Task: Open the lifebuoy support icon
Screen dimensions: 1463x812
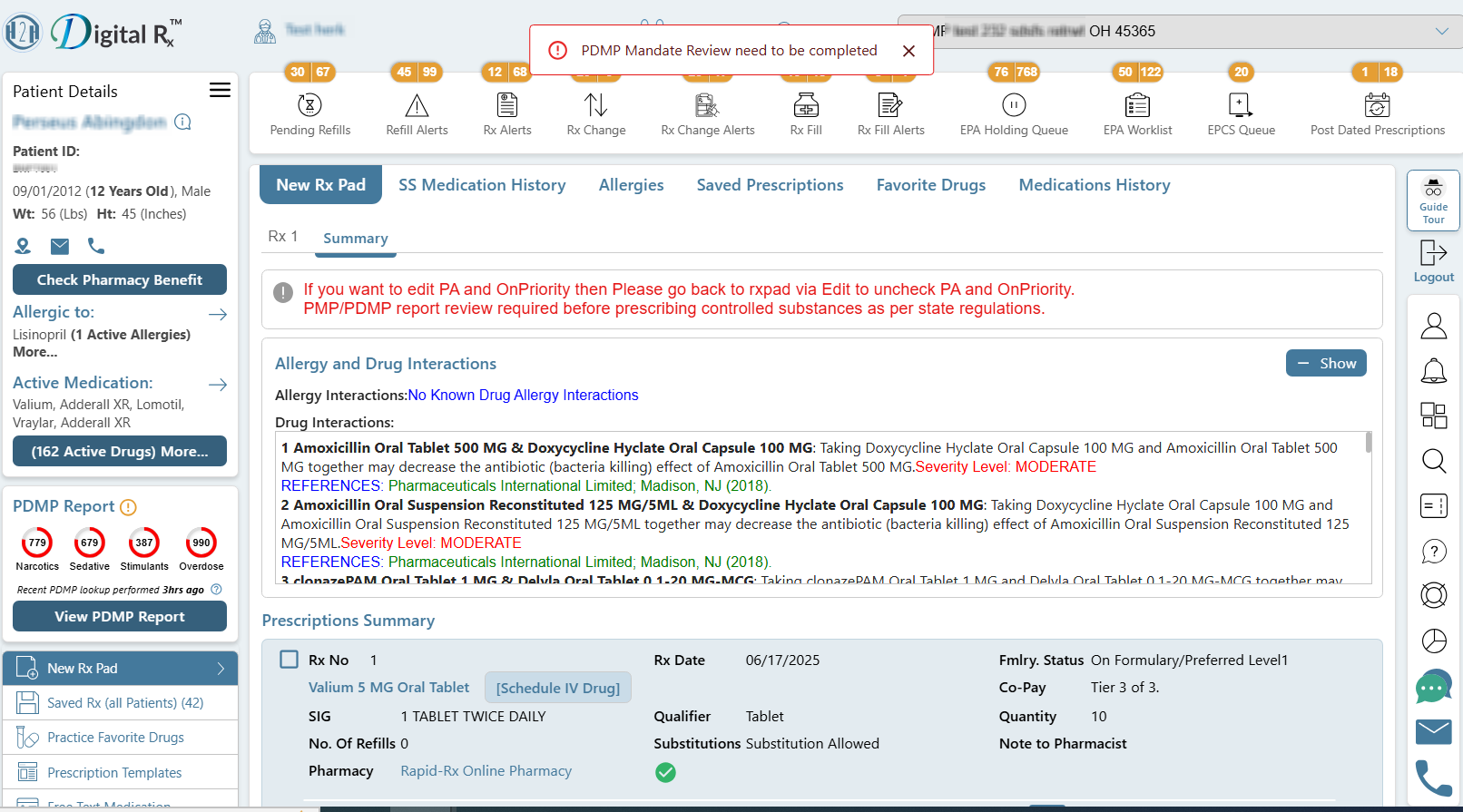Action: click(x=1434, y=595)
